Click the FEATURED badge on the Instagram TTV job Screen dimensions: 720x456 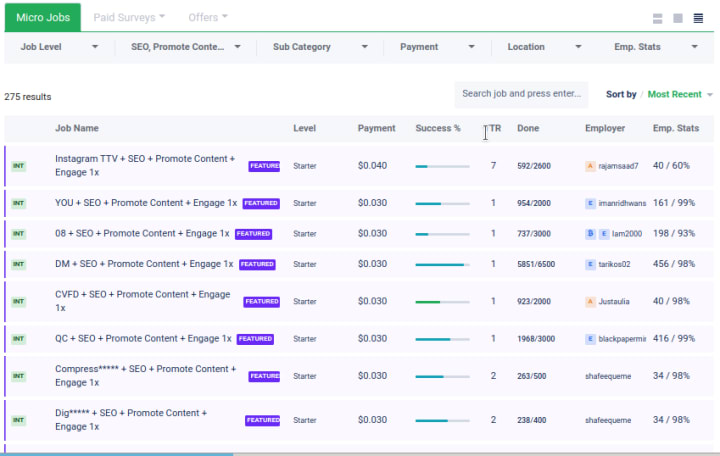tap(265, 166)
